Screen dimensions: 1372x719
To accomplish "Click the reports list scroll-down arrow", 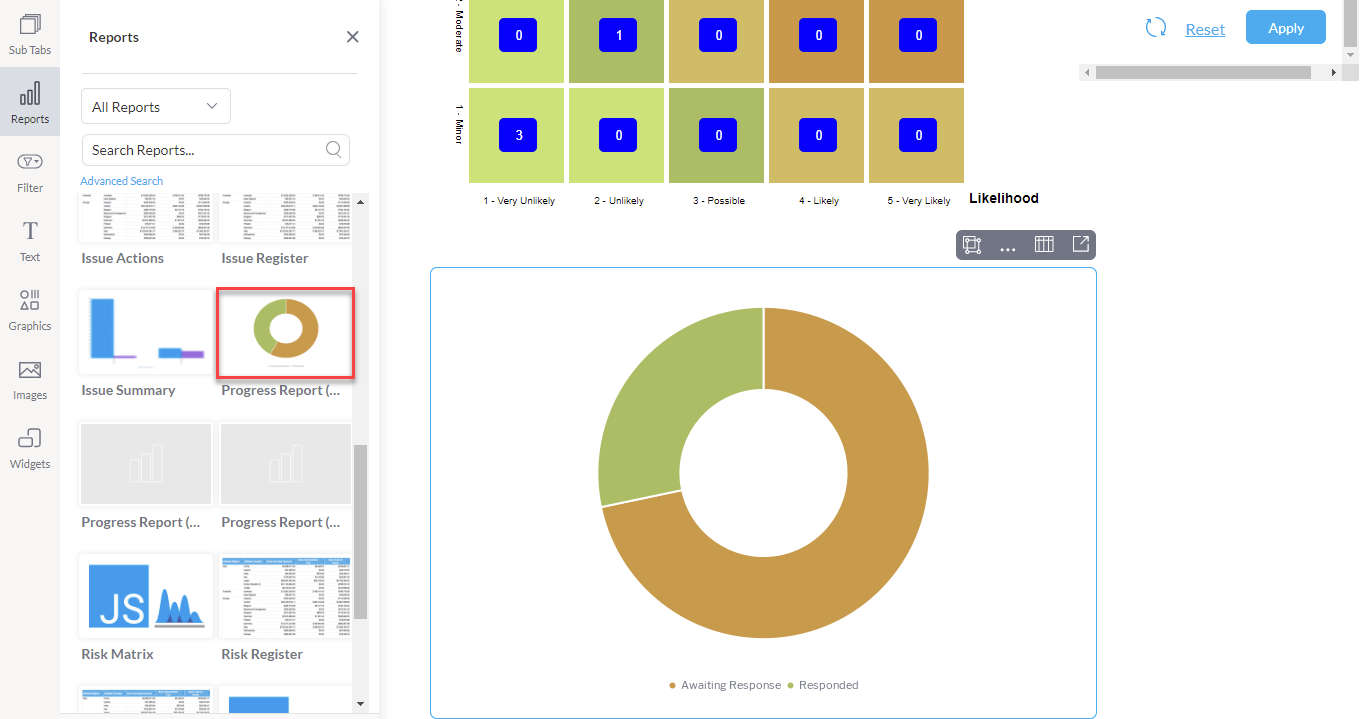I will point(361,706).
